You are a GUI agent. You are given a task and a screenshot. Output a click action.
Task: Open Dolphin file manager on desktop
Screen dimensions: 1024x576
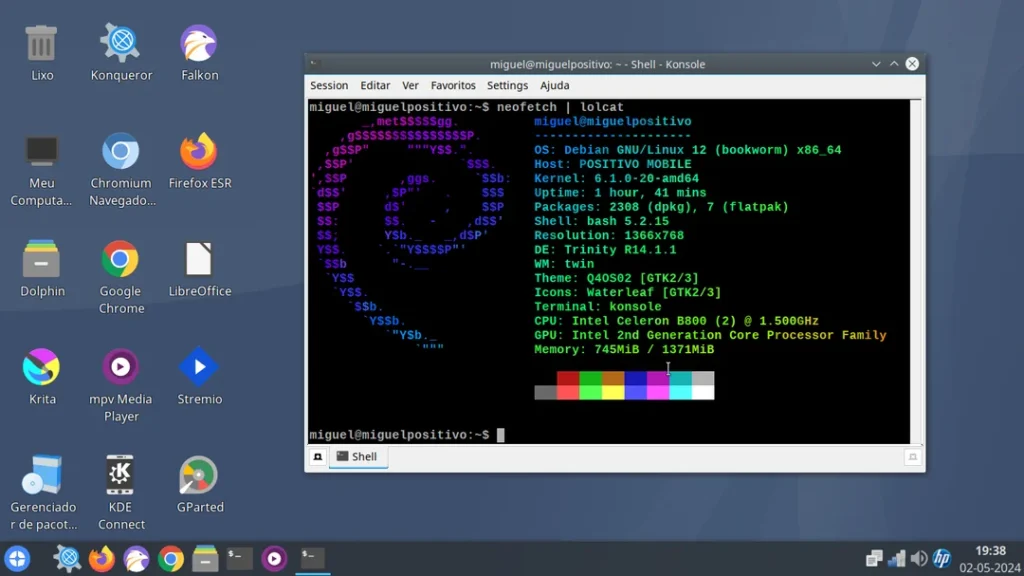pyautogui.click(x=41, y=259)
